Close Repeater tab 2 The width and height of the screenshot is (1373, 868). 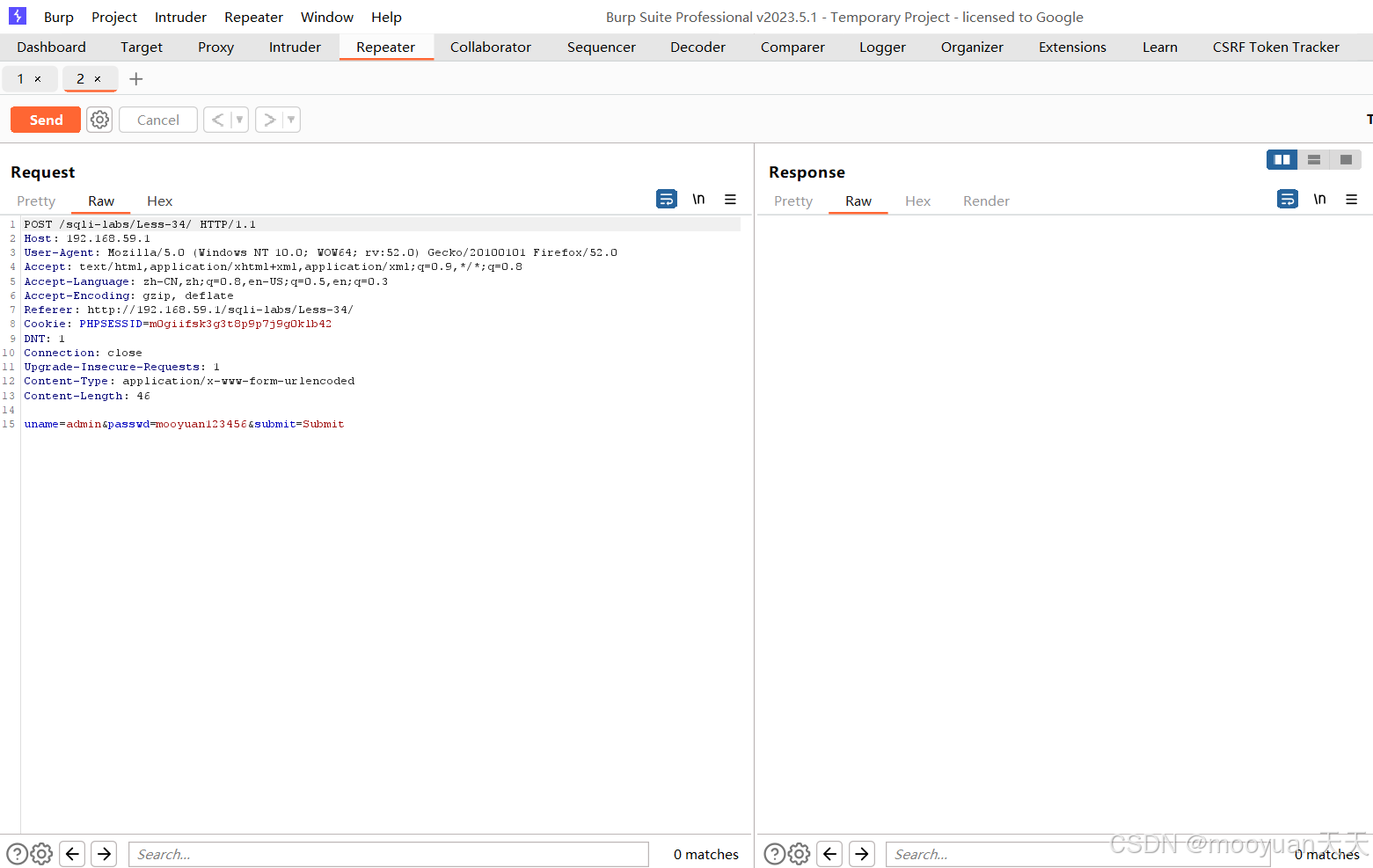point(98,79)
